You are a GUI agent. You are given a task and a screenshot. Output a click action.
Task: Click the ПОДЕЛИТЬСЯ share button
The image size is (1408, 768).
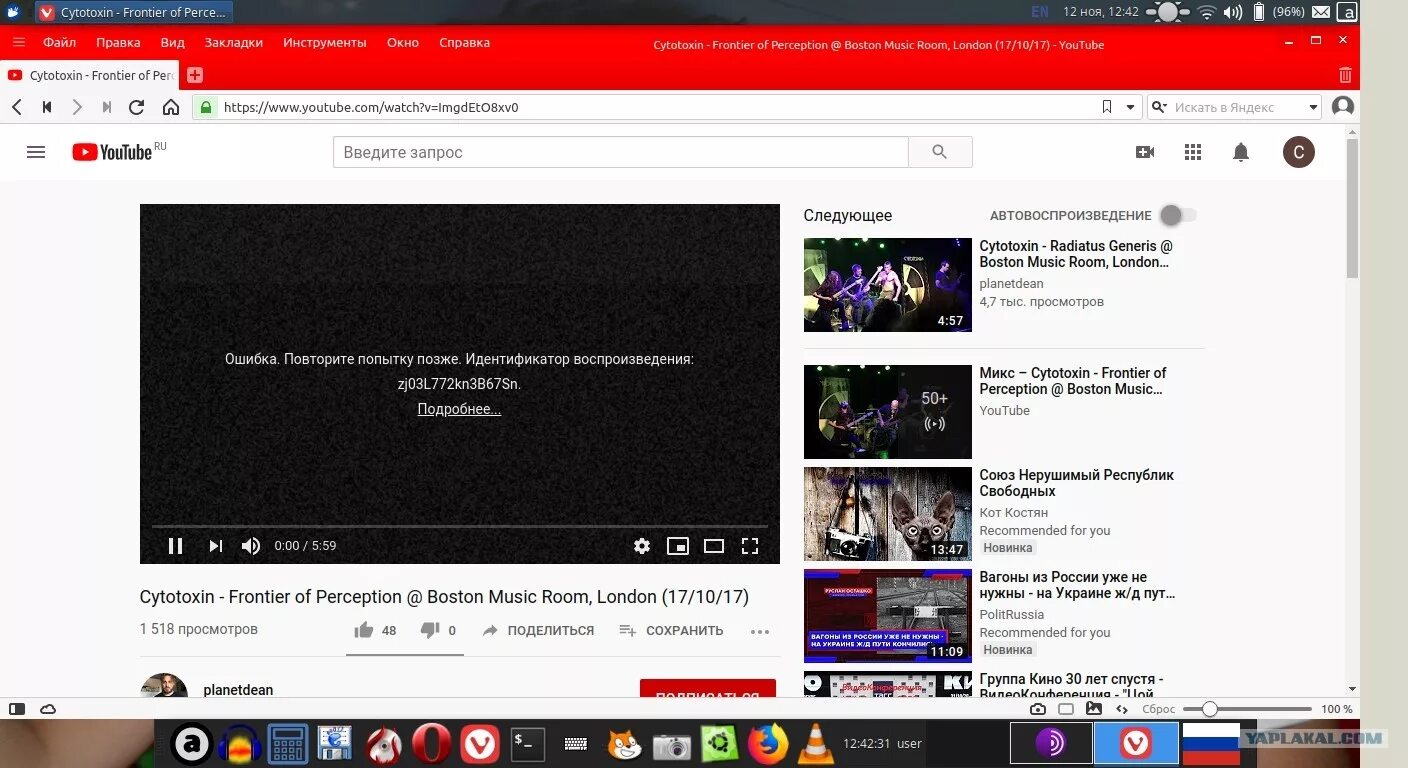538,631
